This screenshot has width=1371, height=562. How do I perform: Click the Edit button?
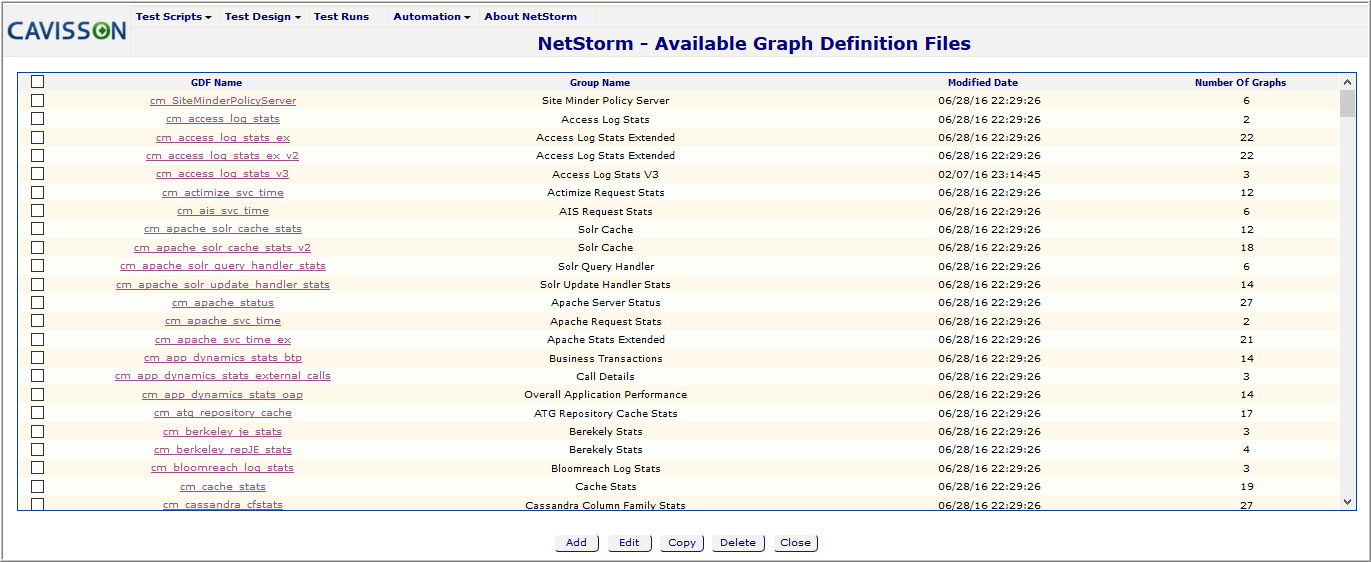point(629,543)
